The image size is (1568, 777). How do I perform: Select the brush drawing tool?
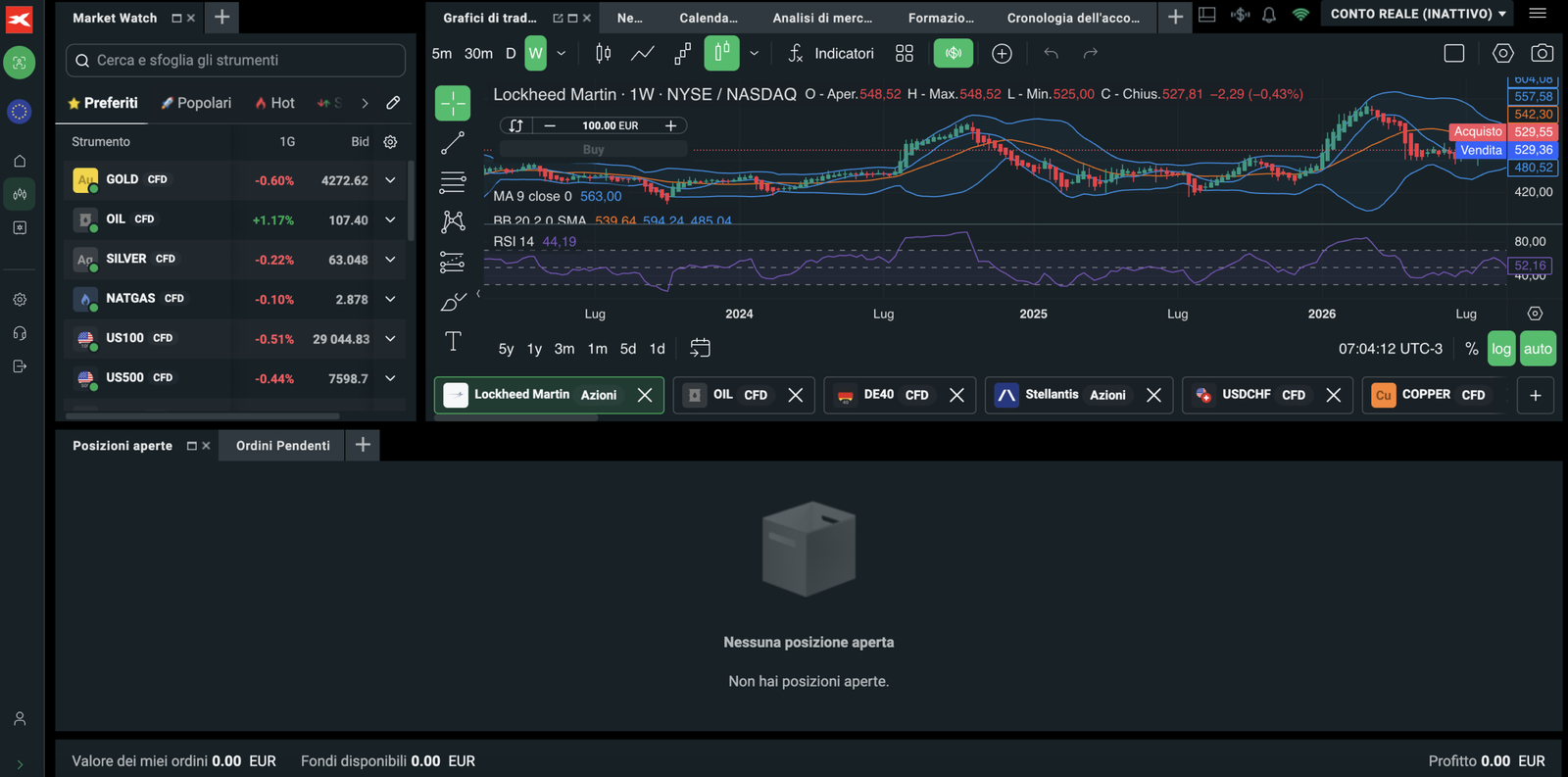point(453,302)
